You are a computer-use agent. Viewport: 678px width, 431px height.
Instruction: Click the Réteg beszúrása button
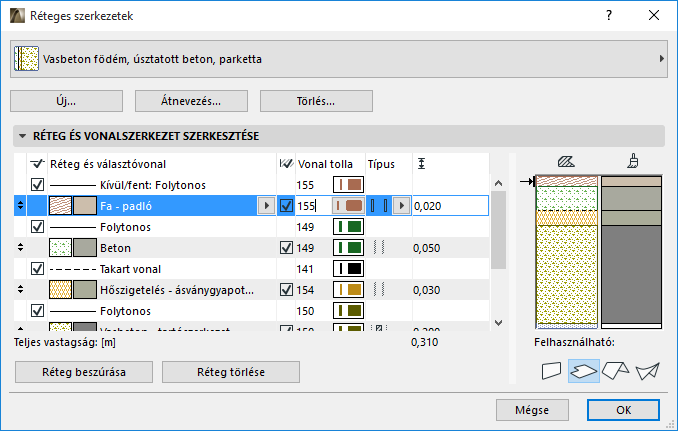click(x=84, y=372)
